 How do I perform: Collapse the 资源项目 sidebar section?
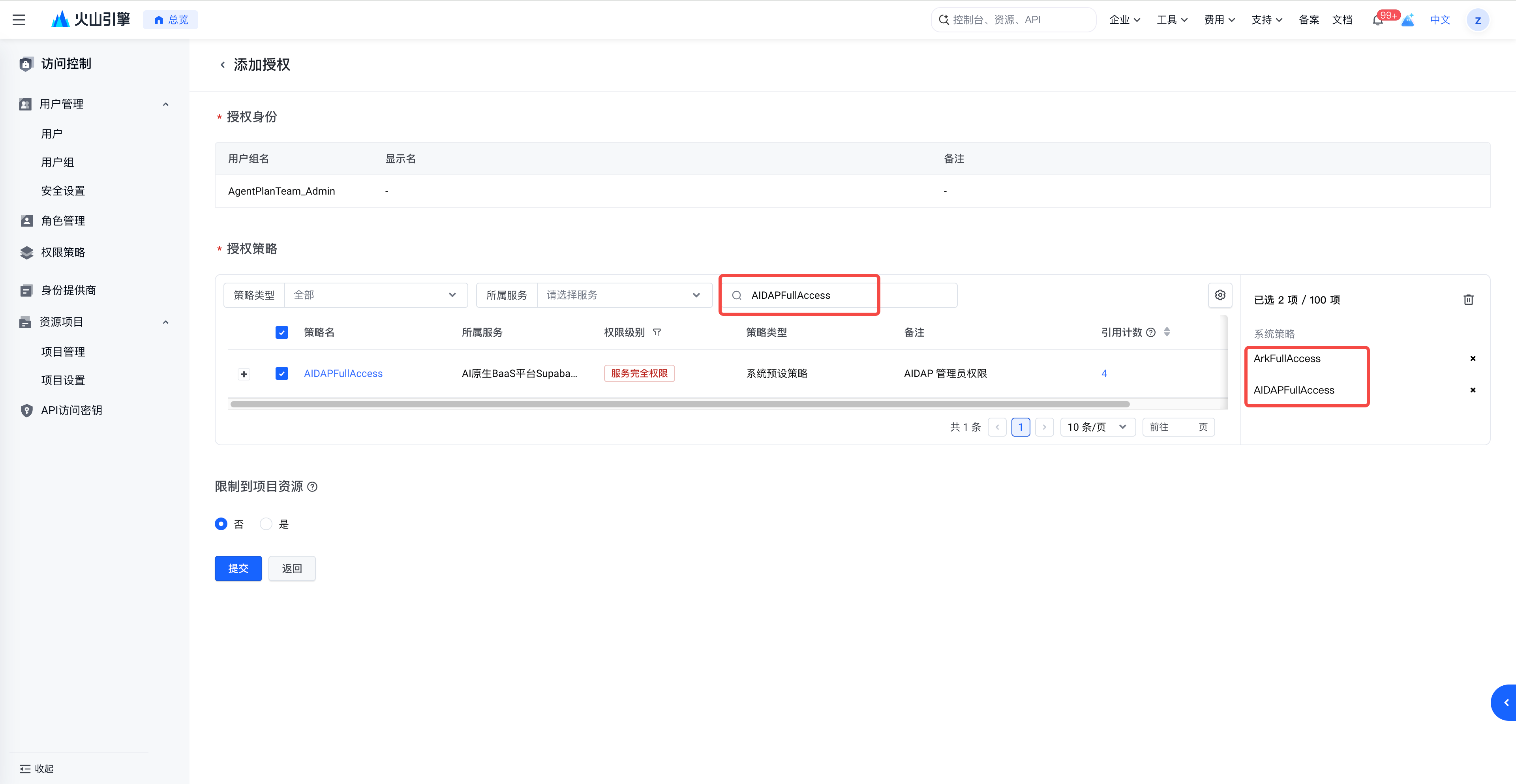click(165, 322)
